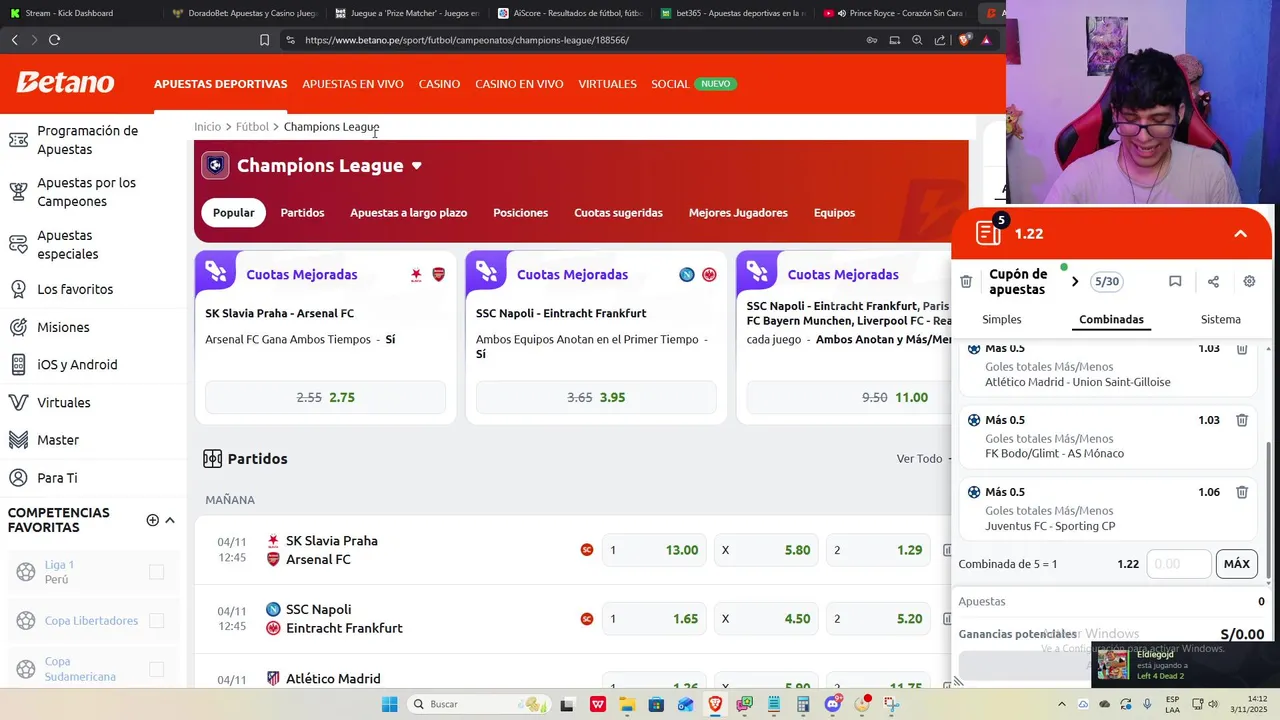Open Apuestas en Vivo menu
Screen dimensions: 1280x720
(353, 84)
